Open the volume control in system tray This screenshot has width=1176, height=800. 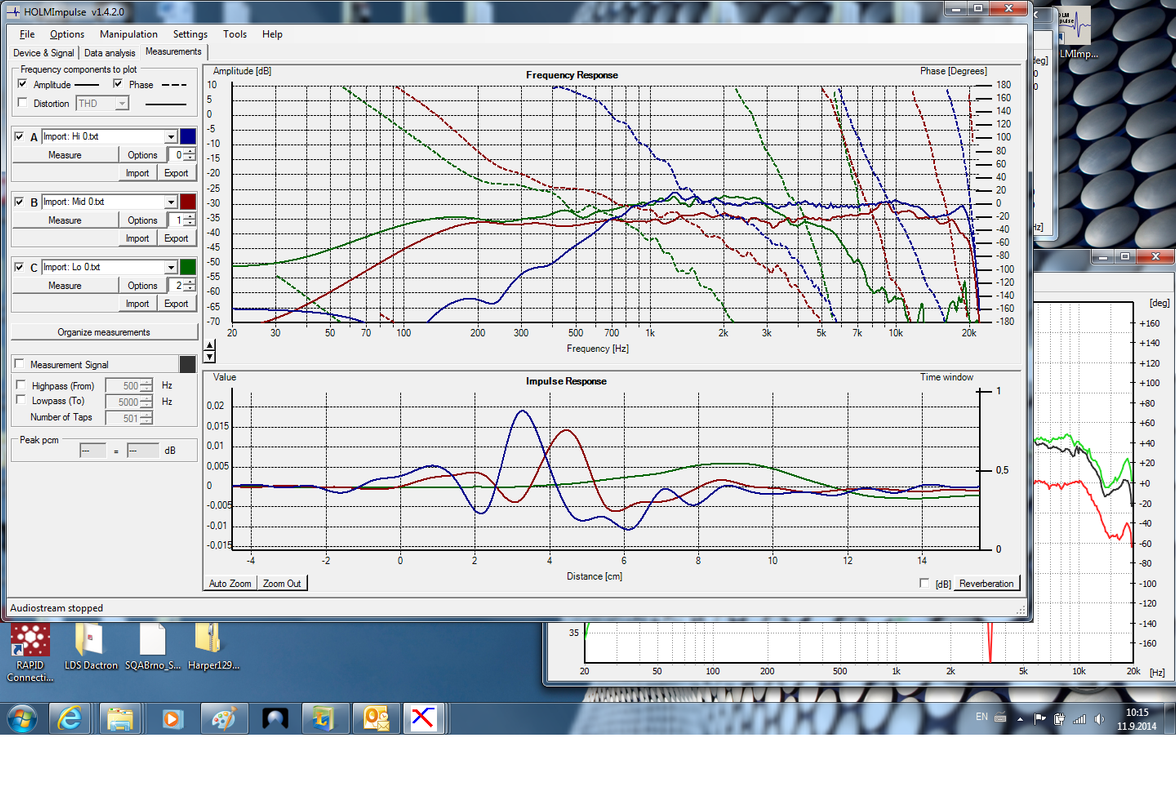pos(1100,719)
